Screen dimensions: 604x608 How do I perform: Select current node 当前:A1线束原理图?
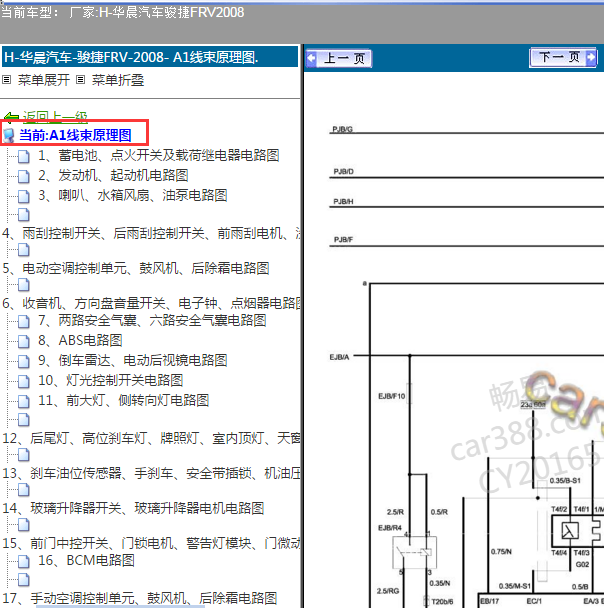click(75, 135)
